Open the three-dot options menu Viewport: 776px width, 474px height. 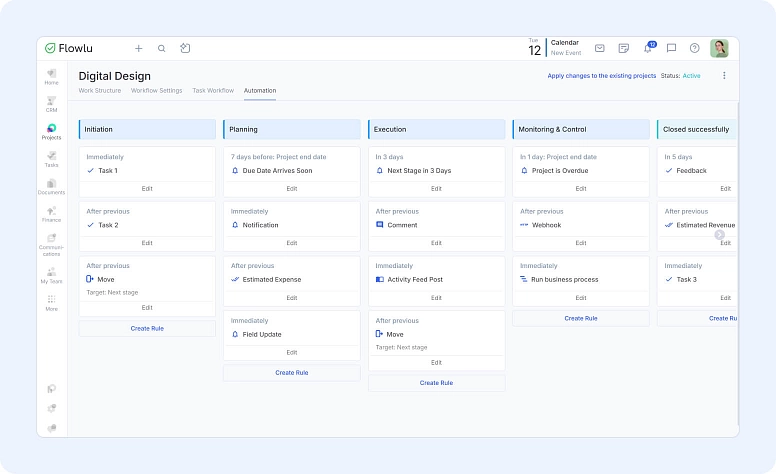pyautogui.click(x=725, y=76)
